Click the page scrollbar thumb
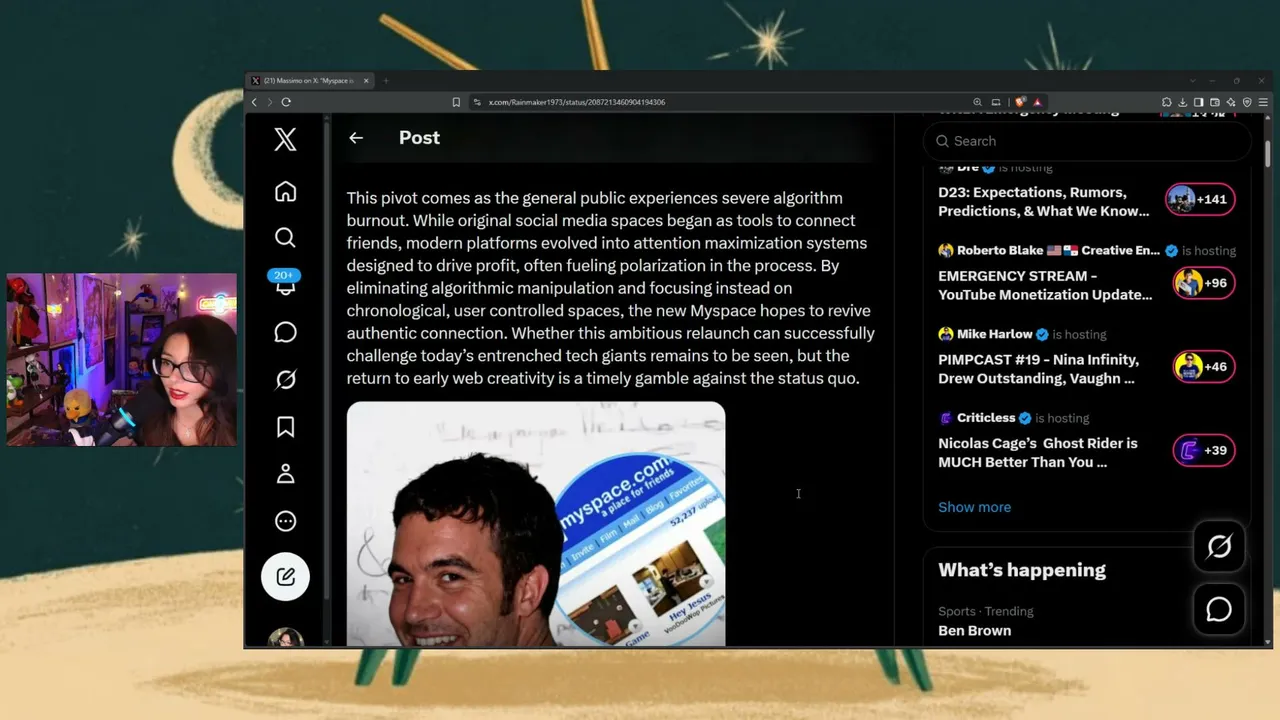Image resolution: width=1280 pixels, height=720 pixels. click(x=1268, y=155)
